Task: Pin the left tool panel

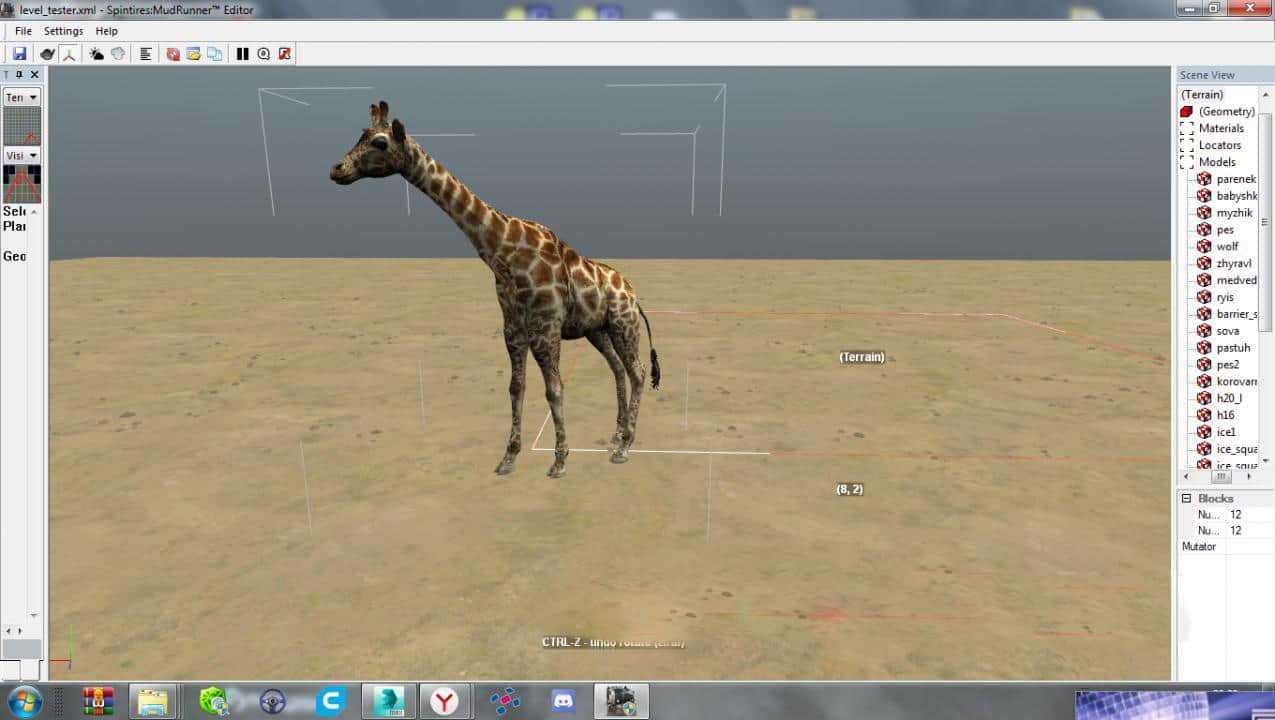Action: pos(20,75)
